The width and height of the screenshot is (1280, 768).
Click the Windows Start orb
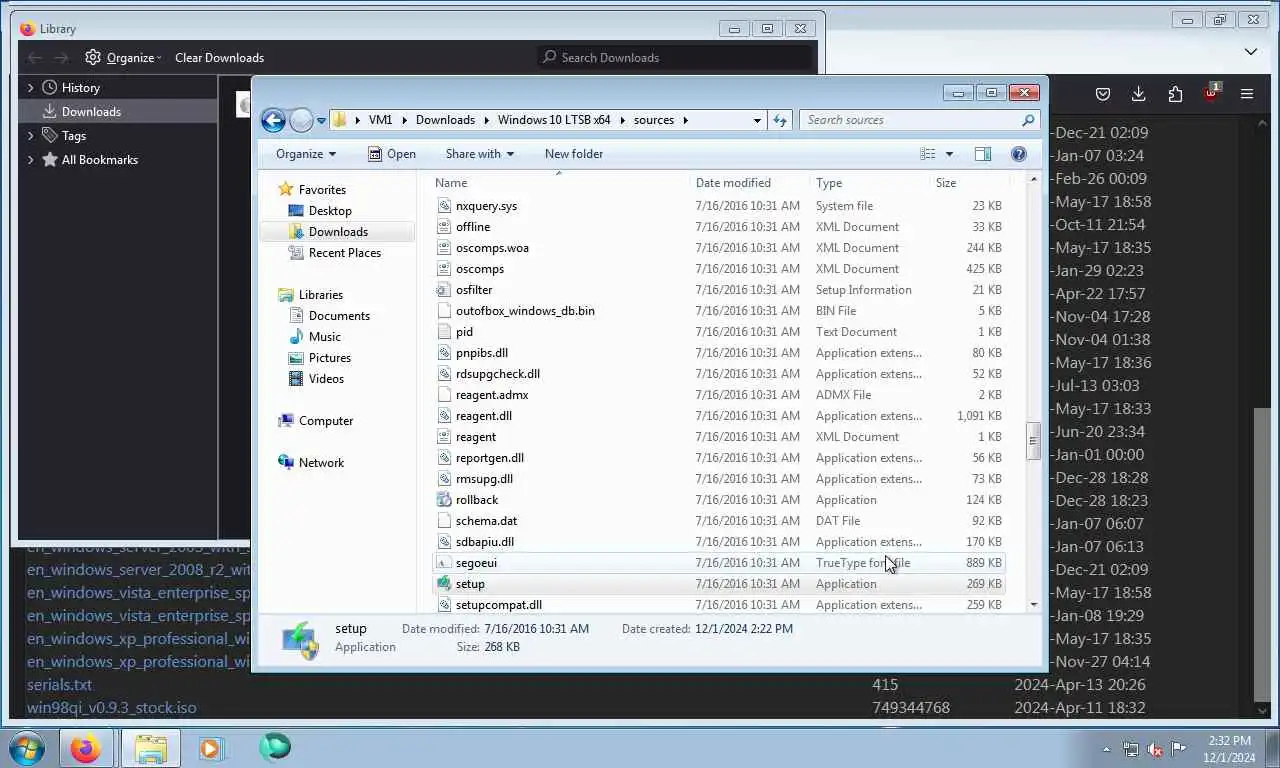click(x=27, y=748)
